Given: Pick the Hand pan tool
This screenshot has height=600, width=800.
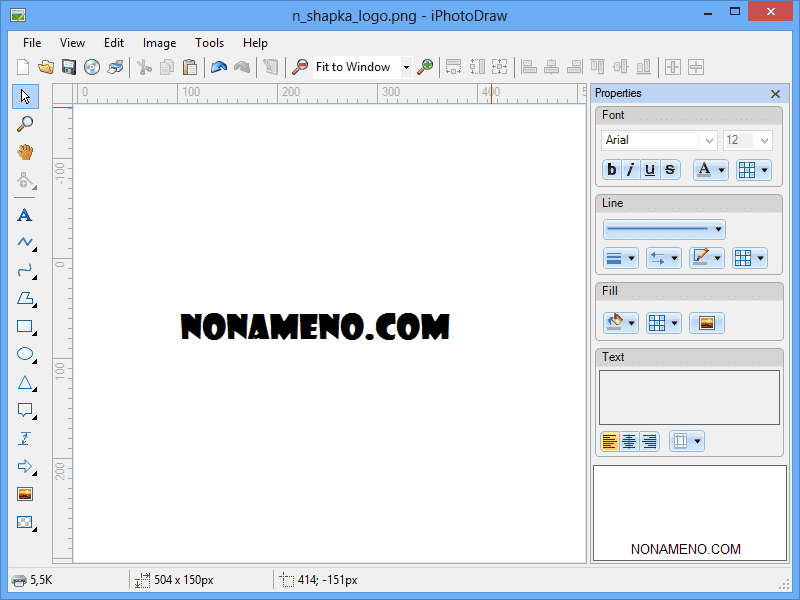Looking at the screenshot, I should pos(25,152).
